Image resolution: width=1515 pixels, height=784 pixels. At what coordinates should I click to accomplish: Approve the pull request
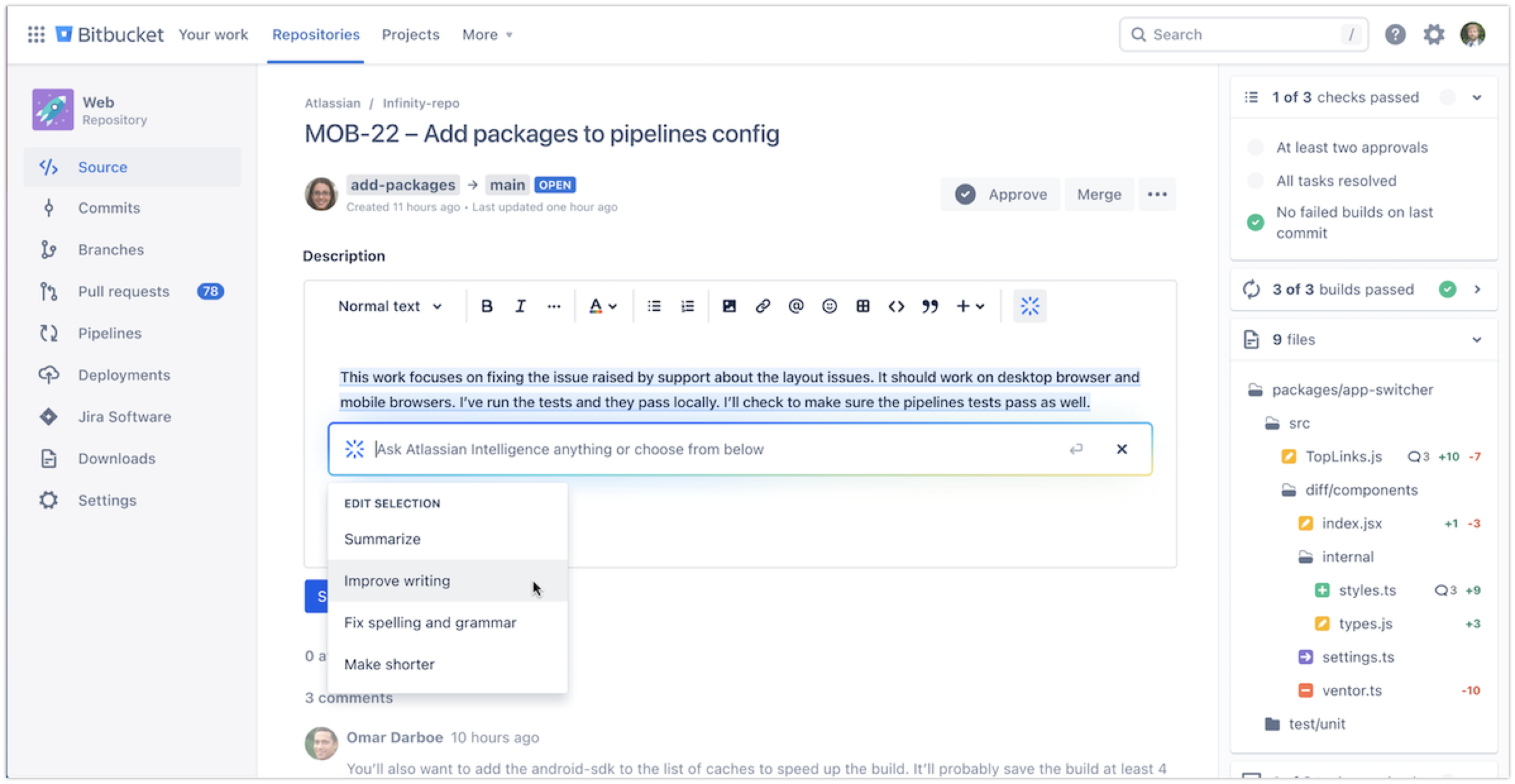coord(1000,194)
